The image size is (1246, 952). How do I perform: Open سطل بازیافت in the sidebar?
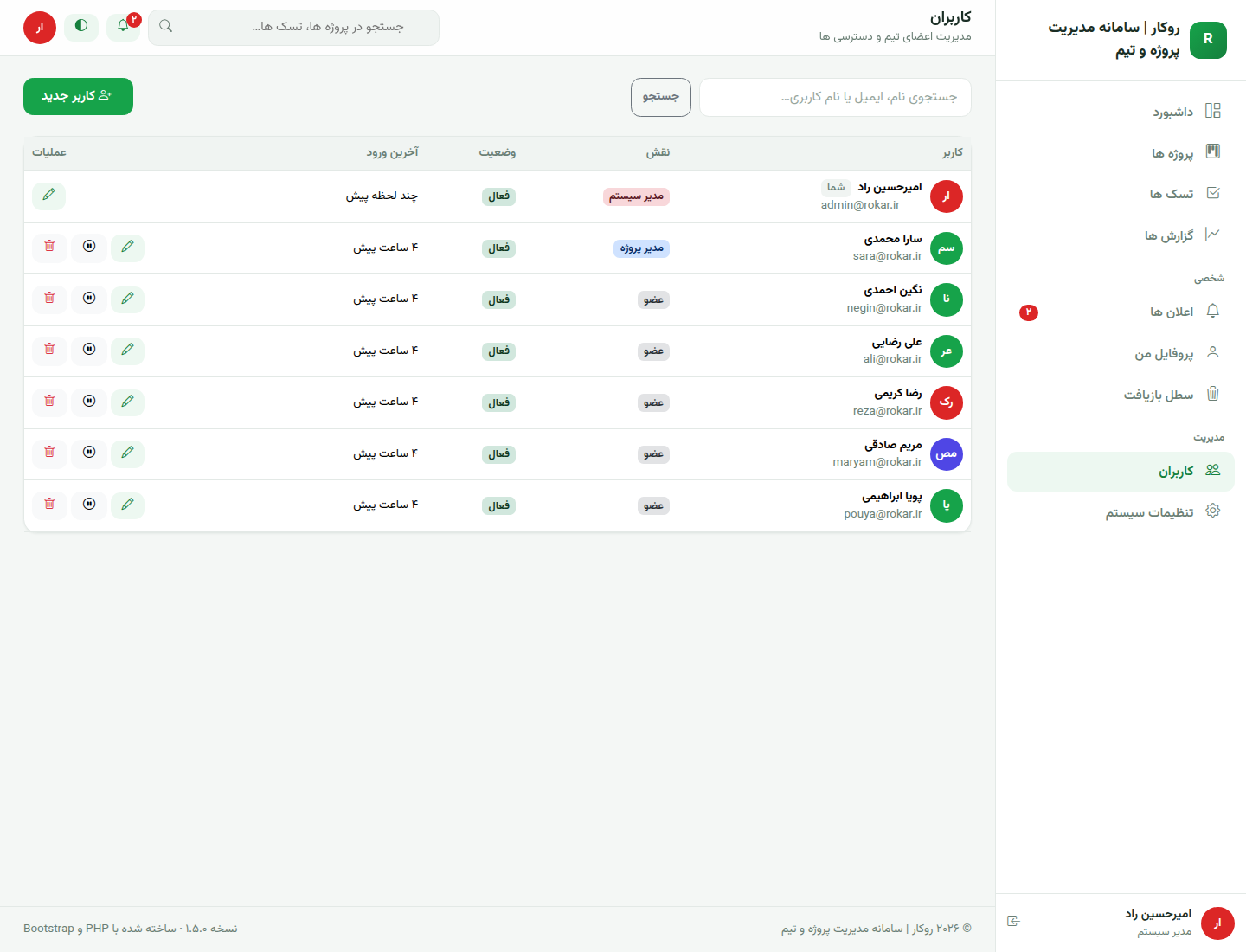point(1121,395)
